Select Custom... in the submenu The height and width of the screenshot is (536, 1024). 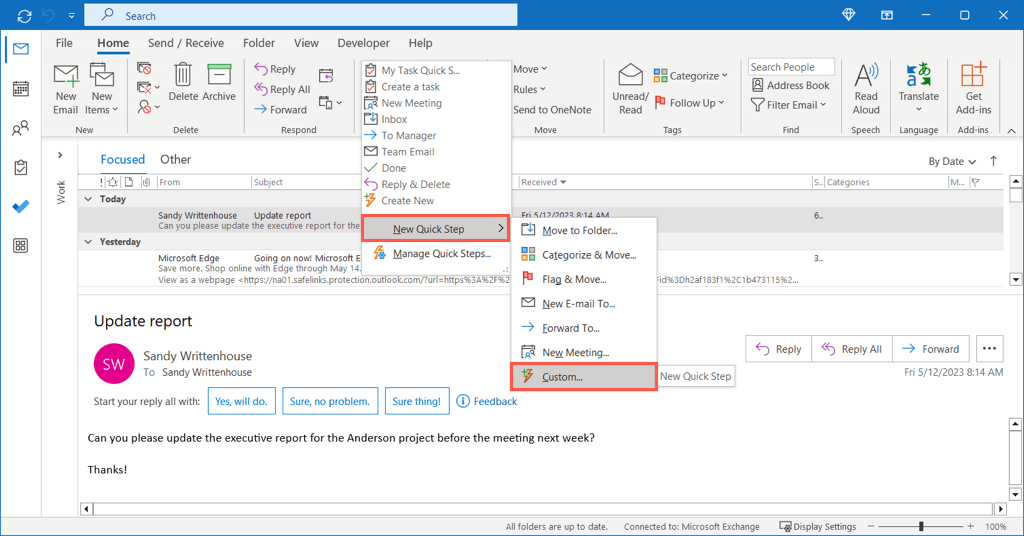584,377
